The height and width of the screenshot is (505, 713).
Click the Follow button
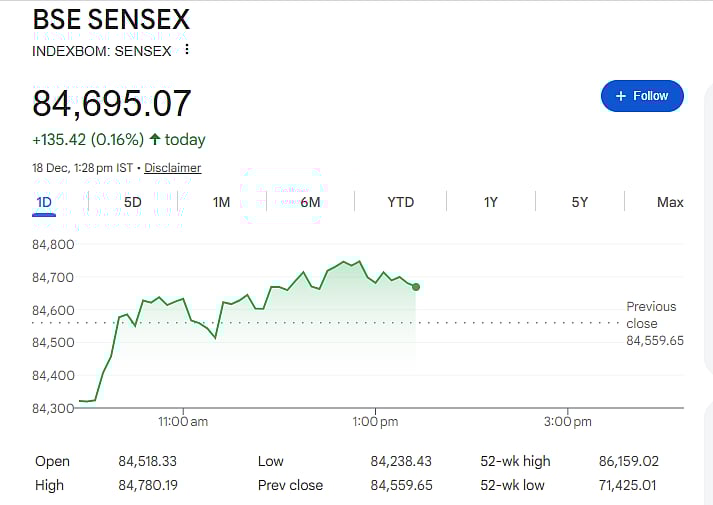click(642, 96)
